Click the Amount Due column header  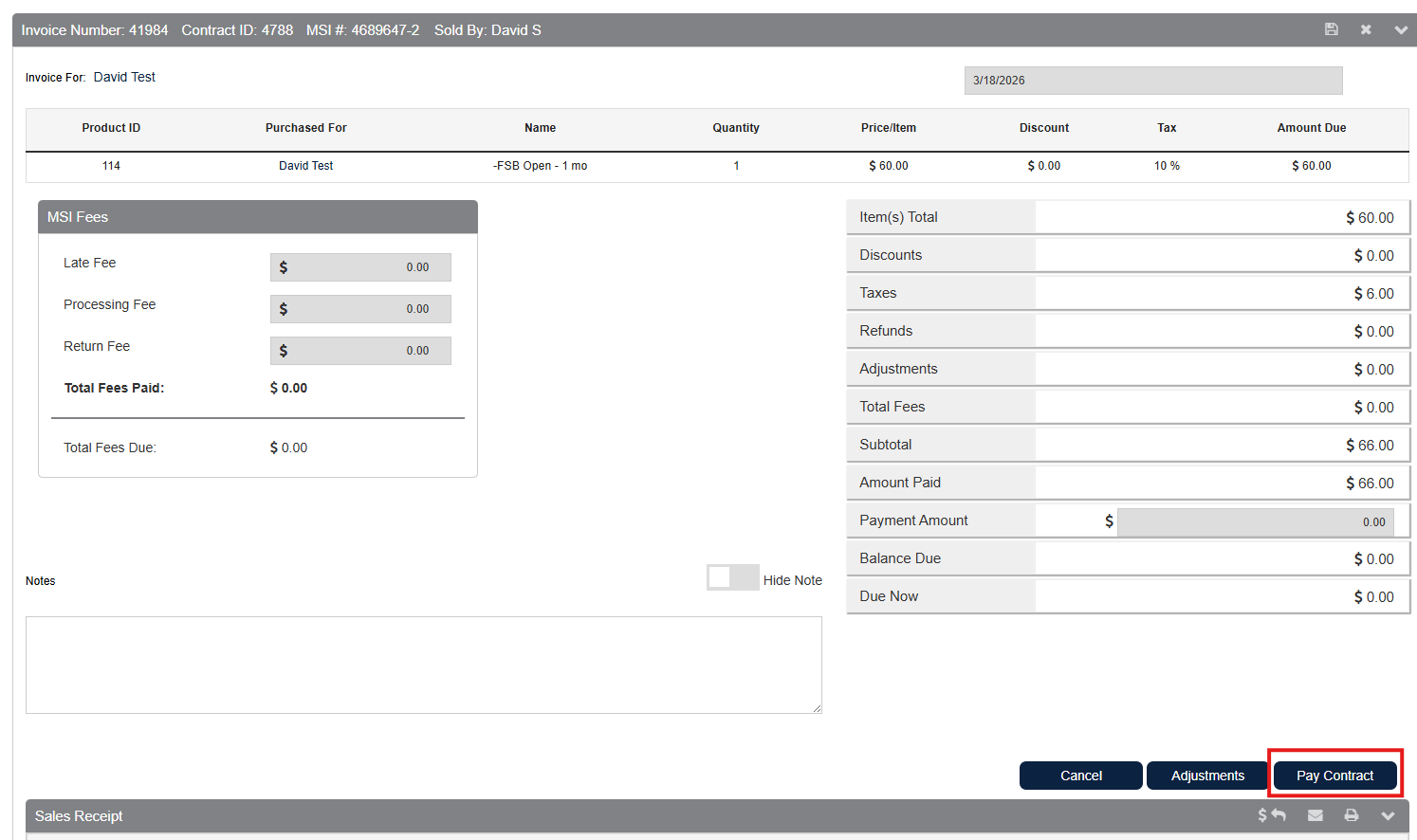click(1311, 128)
